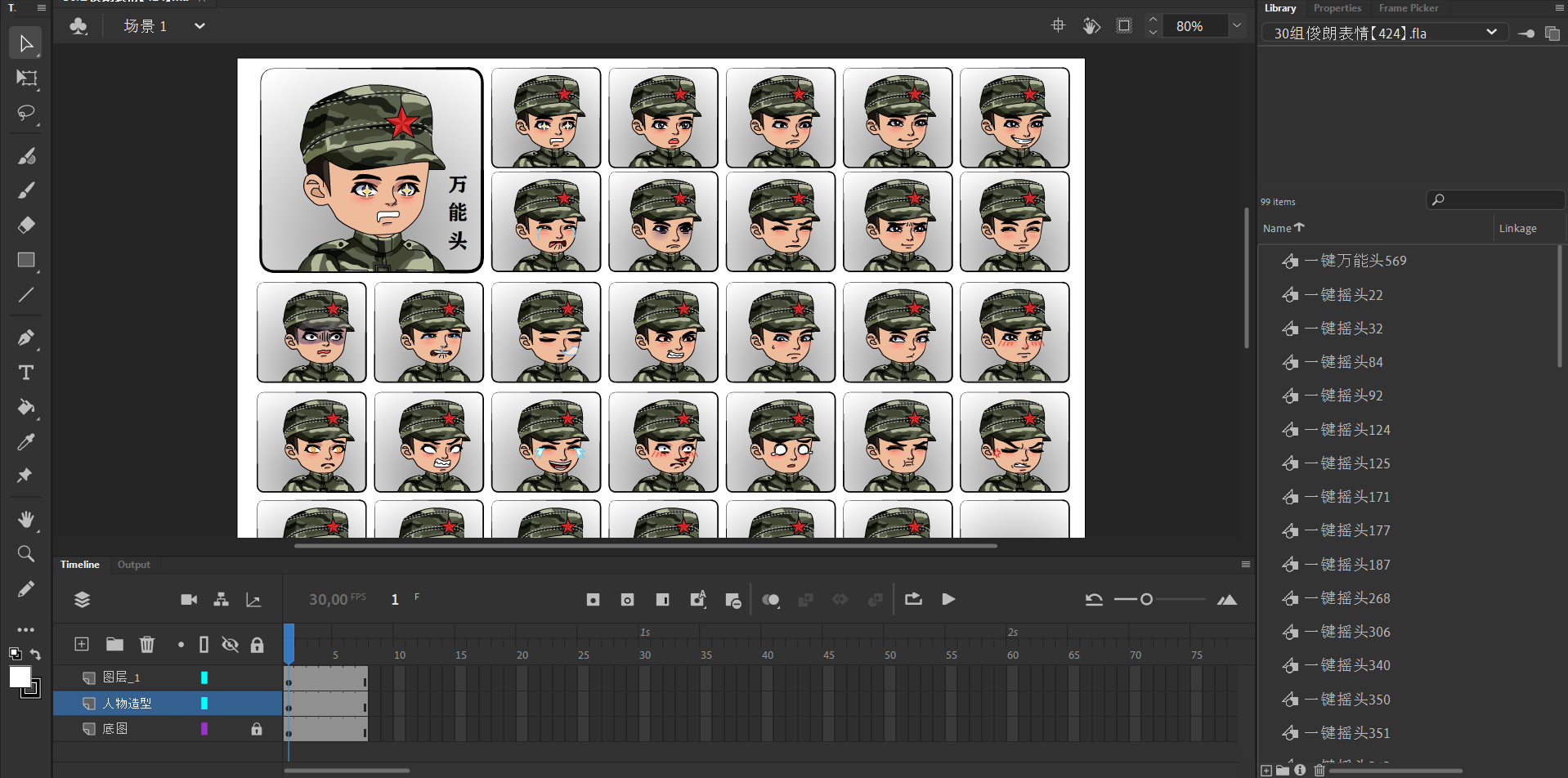This screenshot has height=778, width=1568.
Task: Activate the Text tool
Action: tap(26, 373)
